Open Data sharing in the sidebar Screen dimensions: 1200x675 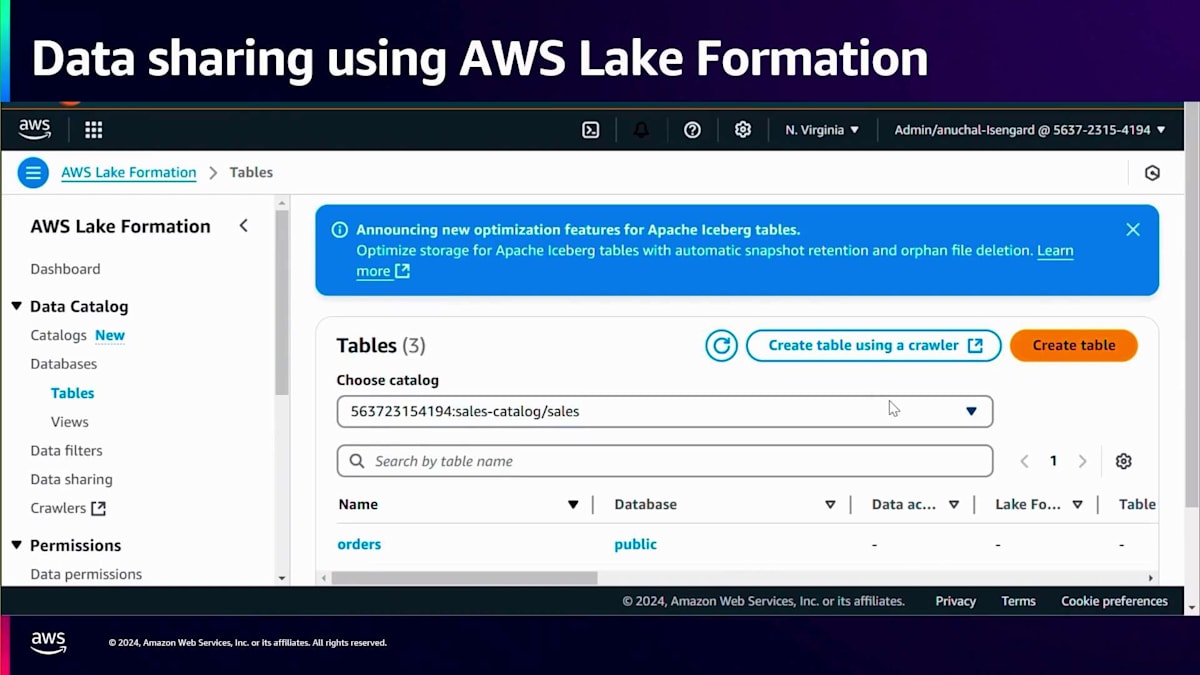point(71,480)
